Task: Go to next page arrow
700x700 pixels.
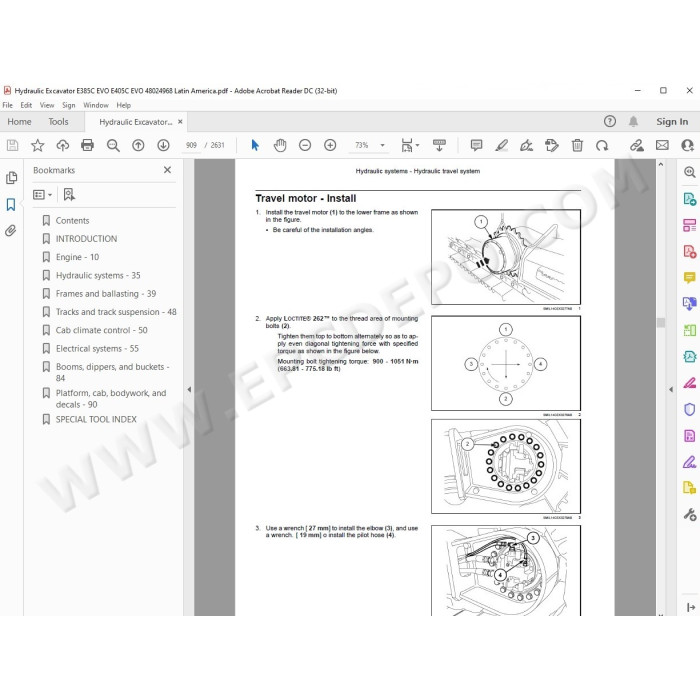Action: tap(163, 145)
